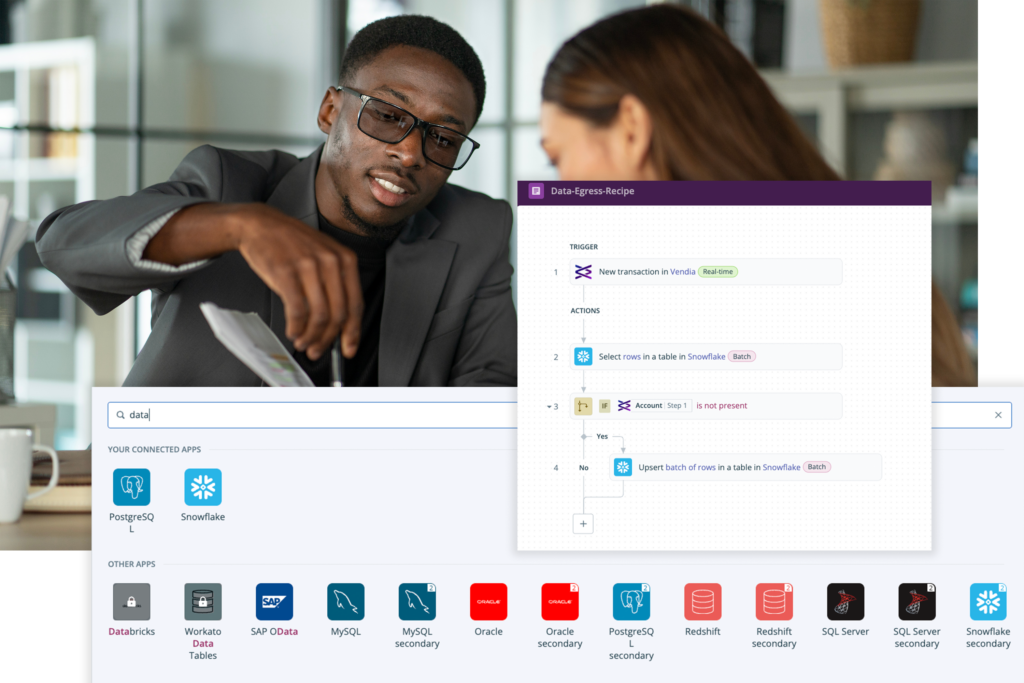Collapse step 3 using its arrow

pos(549,407)
